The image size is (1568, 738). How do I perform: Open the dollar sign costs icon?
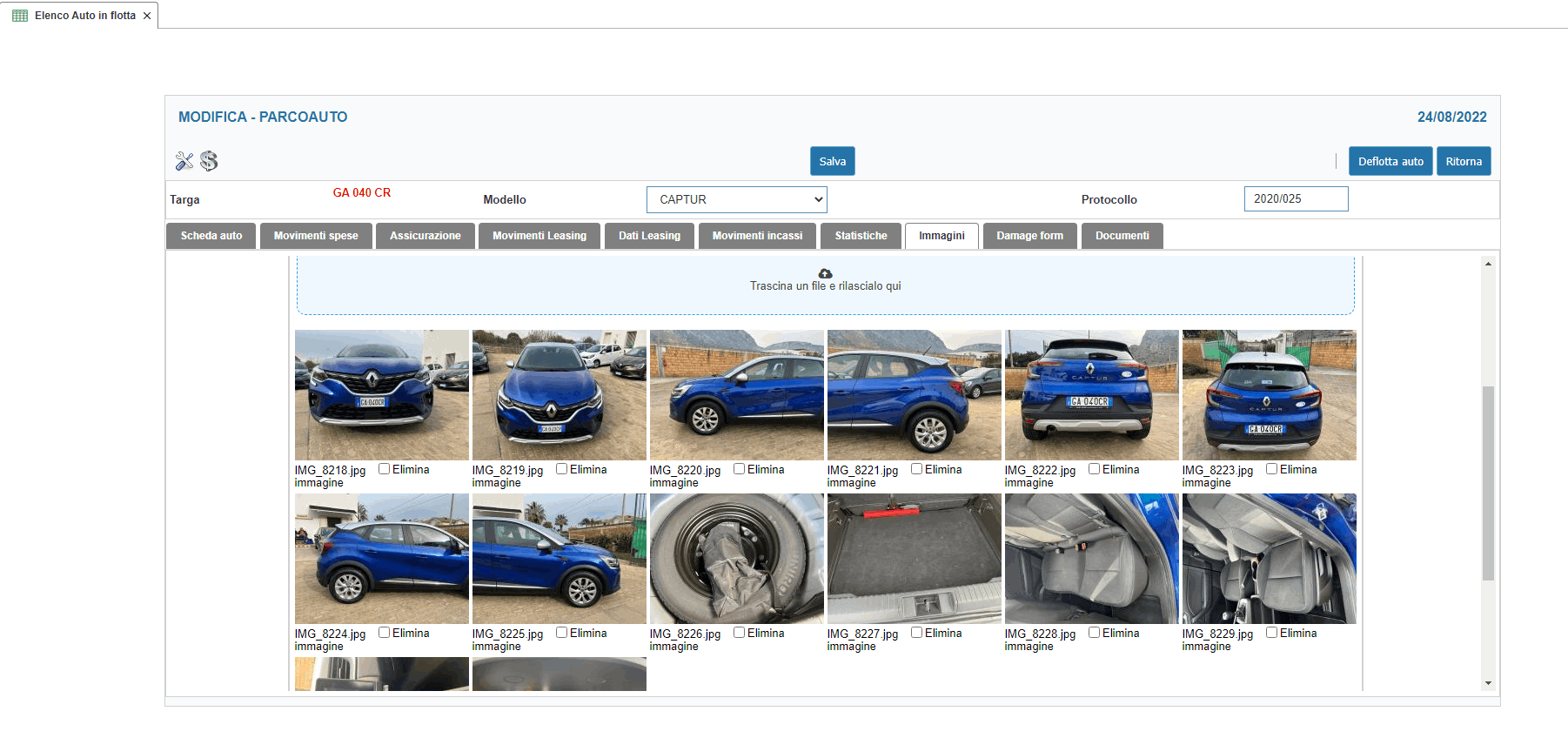point(209,161)
